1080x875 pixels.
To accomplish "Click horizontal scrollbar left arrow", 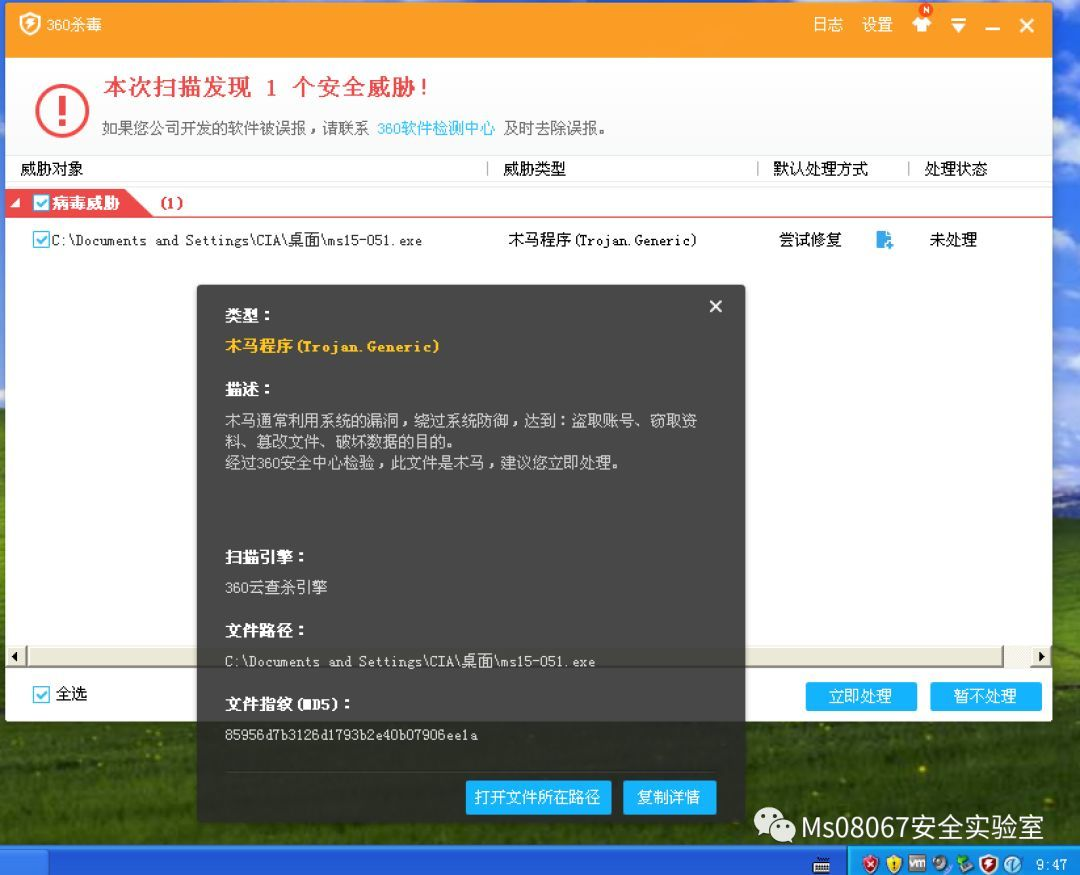I will point(14,657).
